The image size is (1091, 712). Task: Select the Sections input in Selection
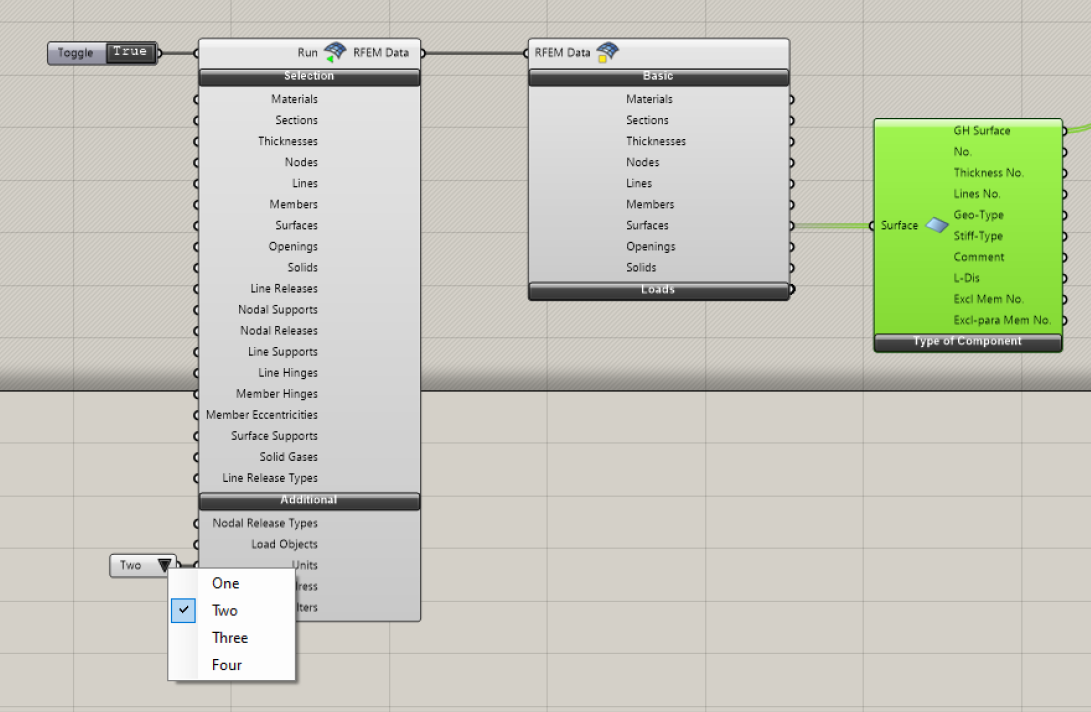[x=296, y=120]
